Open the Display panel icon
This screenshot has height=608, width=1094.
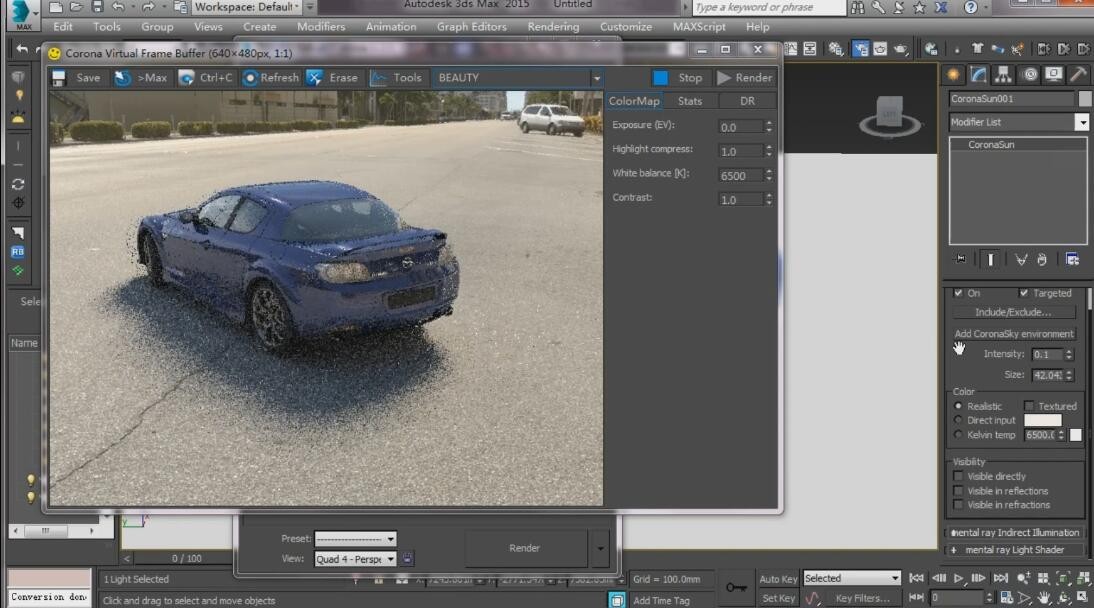(1054, 75)
